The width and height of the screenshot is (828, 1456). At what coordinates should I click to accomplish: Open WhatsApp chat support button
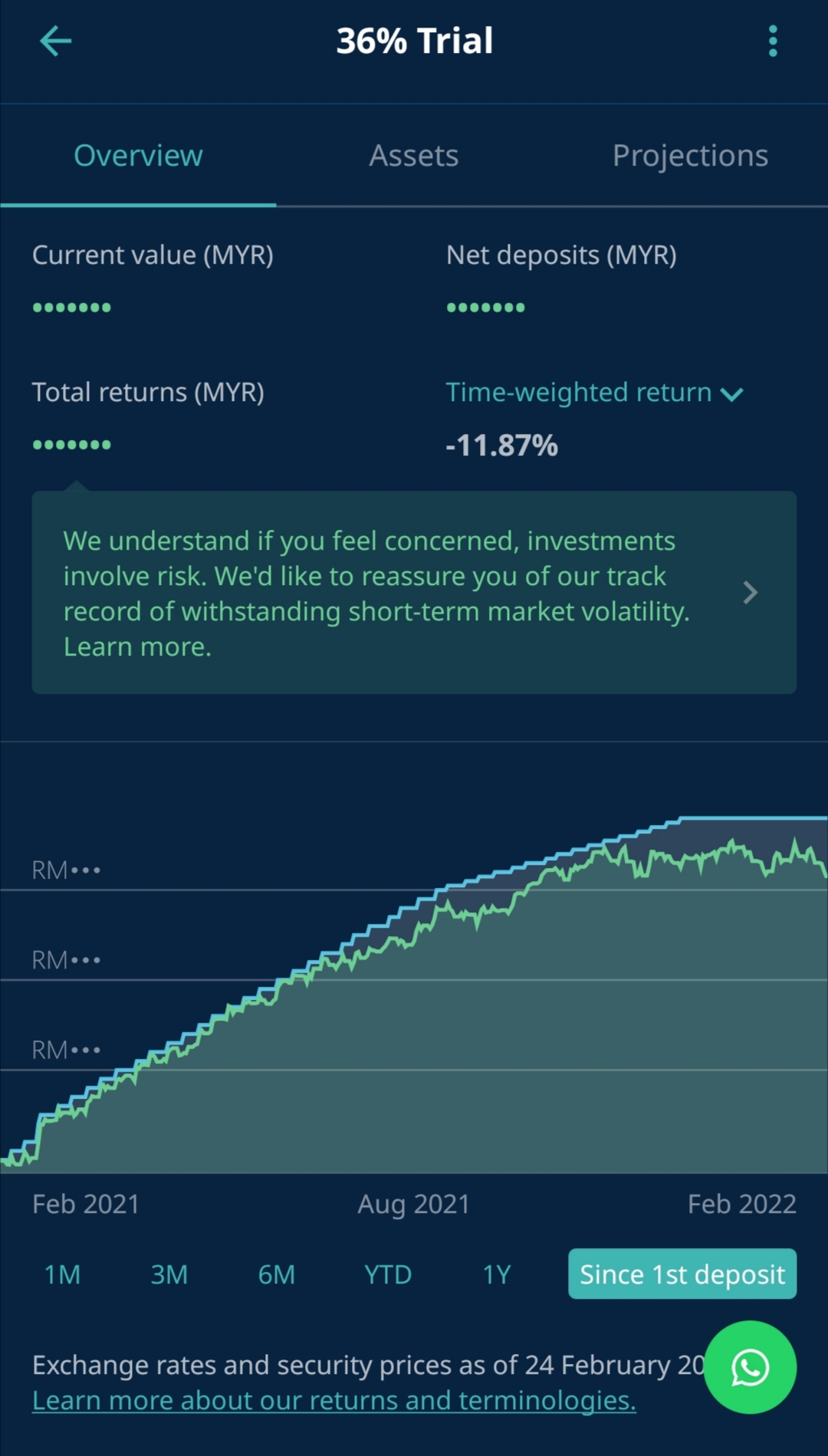coord(750,1367)
